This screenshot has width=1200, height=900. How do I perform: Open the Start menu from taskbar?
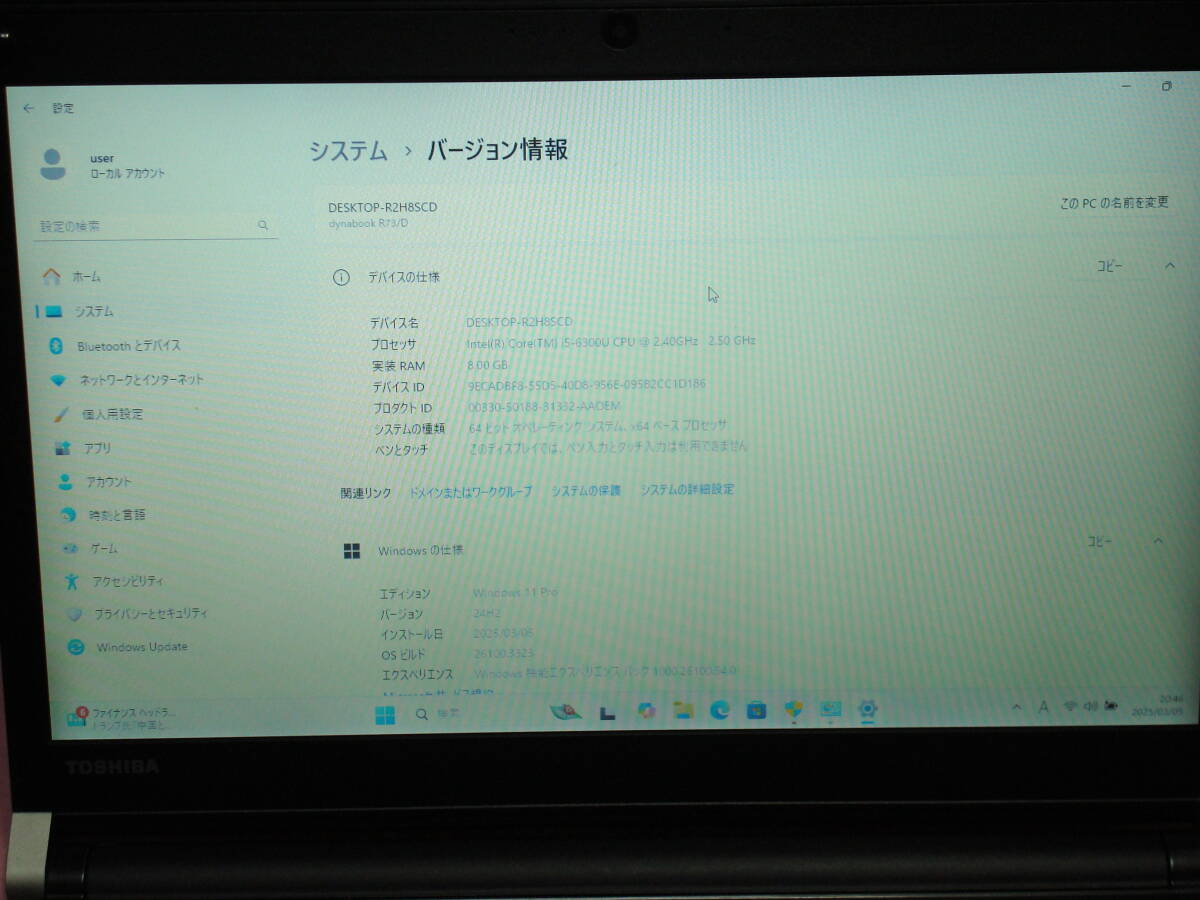385,715
